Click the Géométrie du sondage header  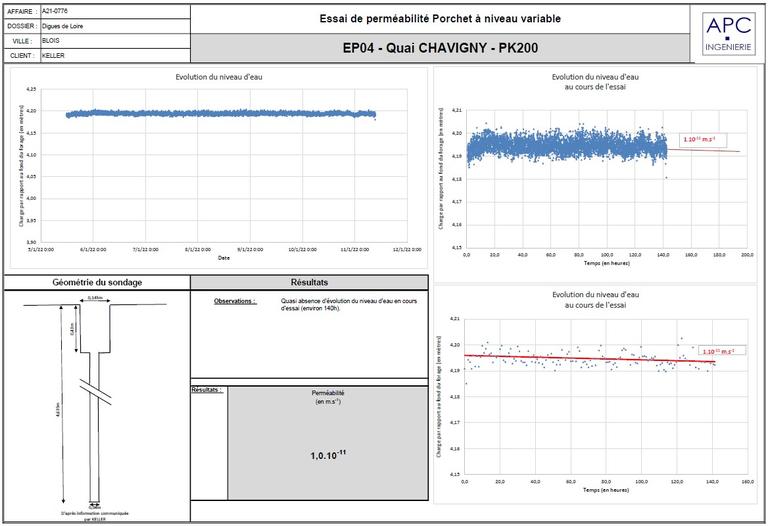click(x=97, y=282)
